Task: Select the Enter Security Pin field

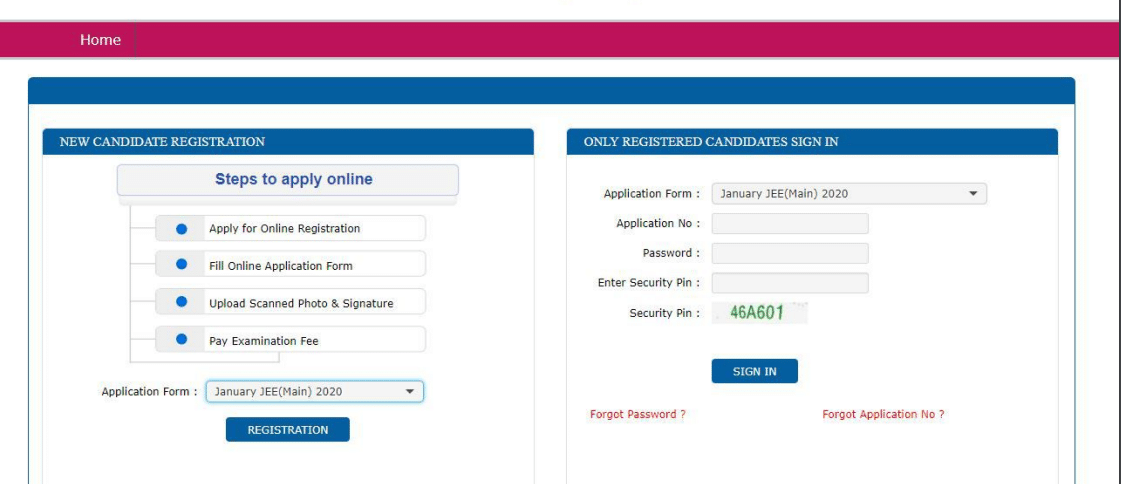Action: (789, 283)
